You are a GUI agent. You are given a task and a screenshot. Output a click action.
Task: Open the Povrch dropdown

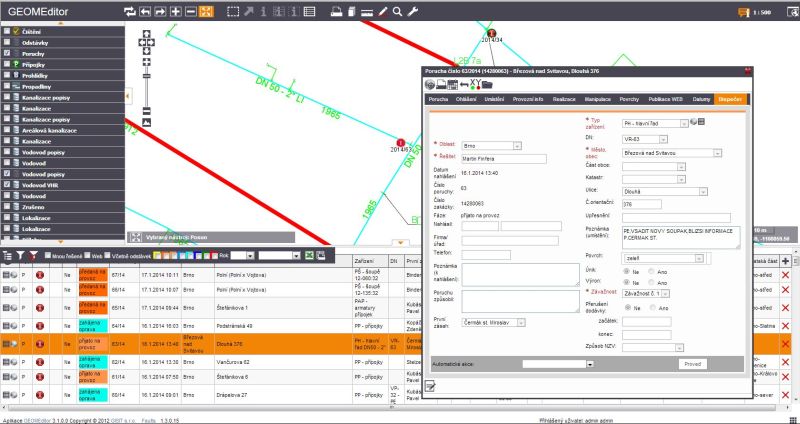click(663, 258)
